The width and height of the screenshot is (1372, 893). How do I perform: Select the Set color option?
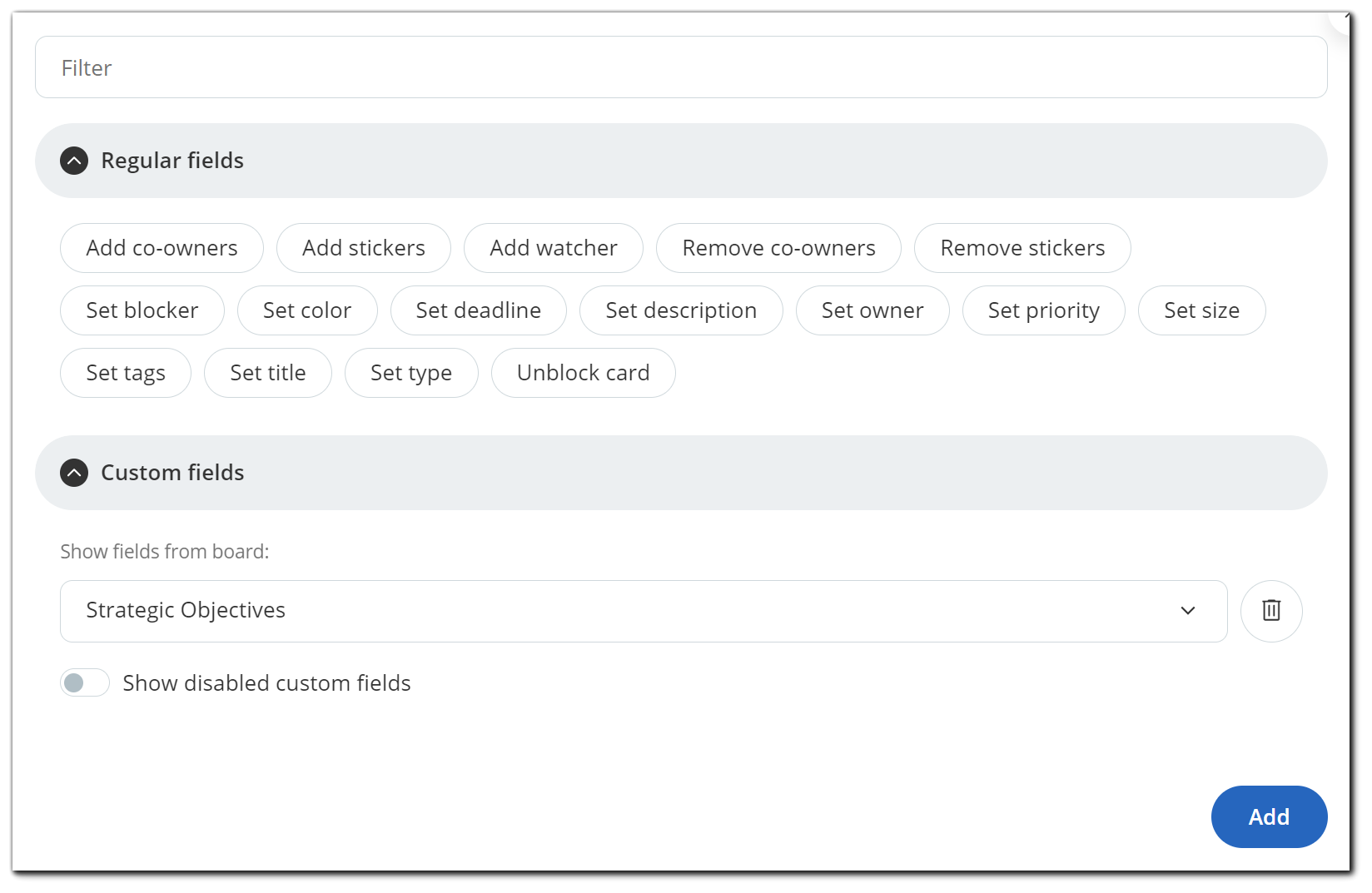point(306,310)
